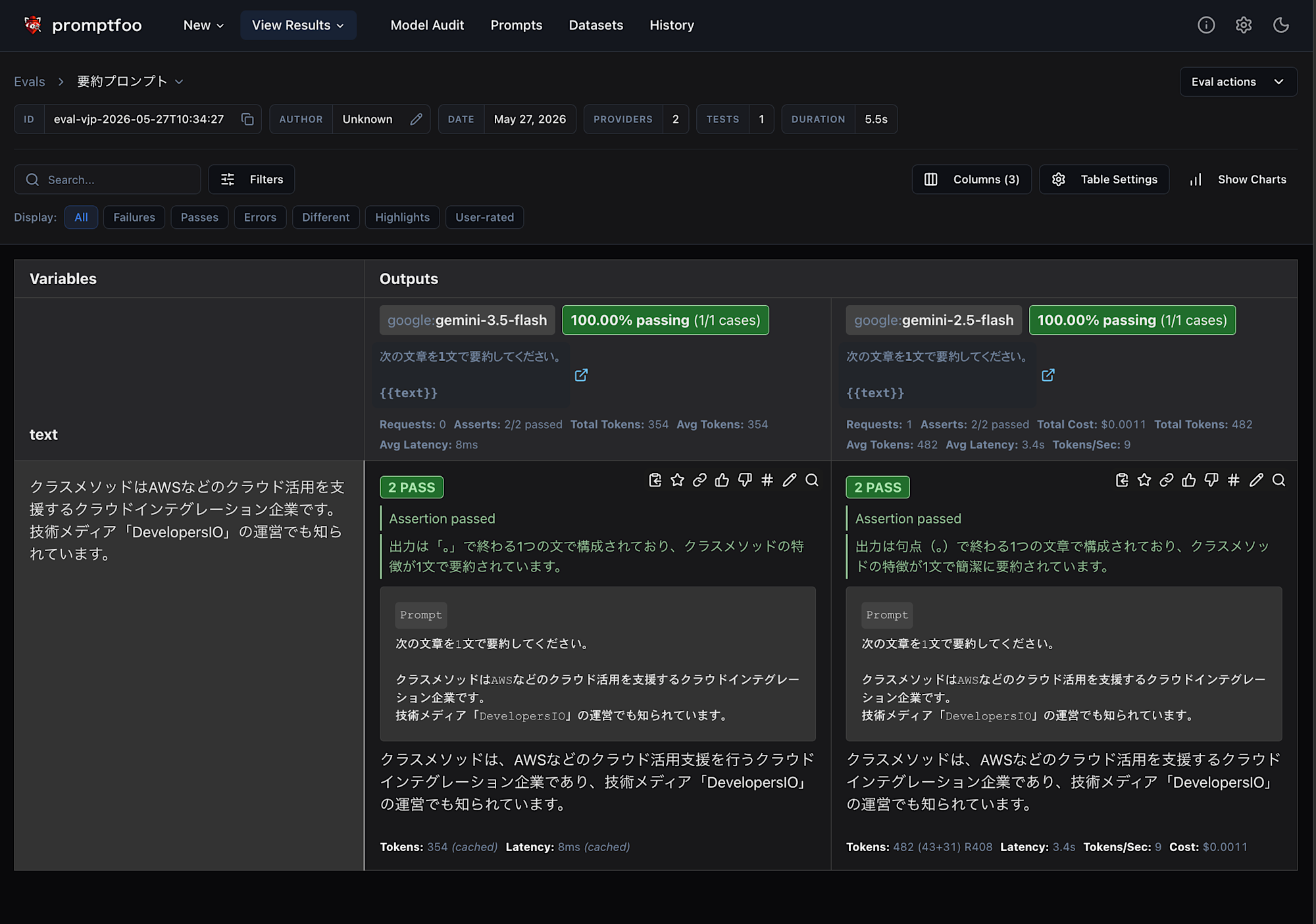Open the settings gear in top bar

click(x=1244, y=25)
